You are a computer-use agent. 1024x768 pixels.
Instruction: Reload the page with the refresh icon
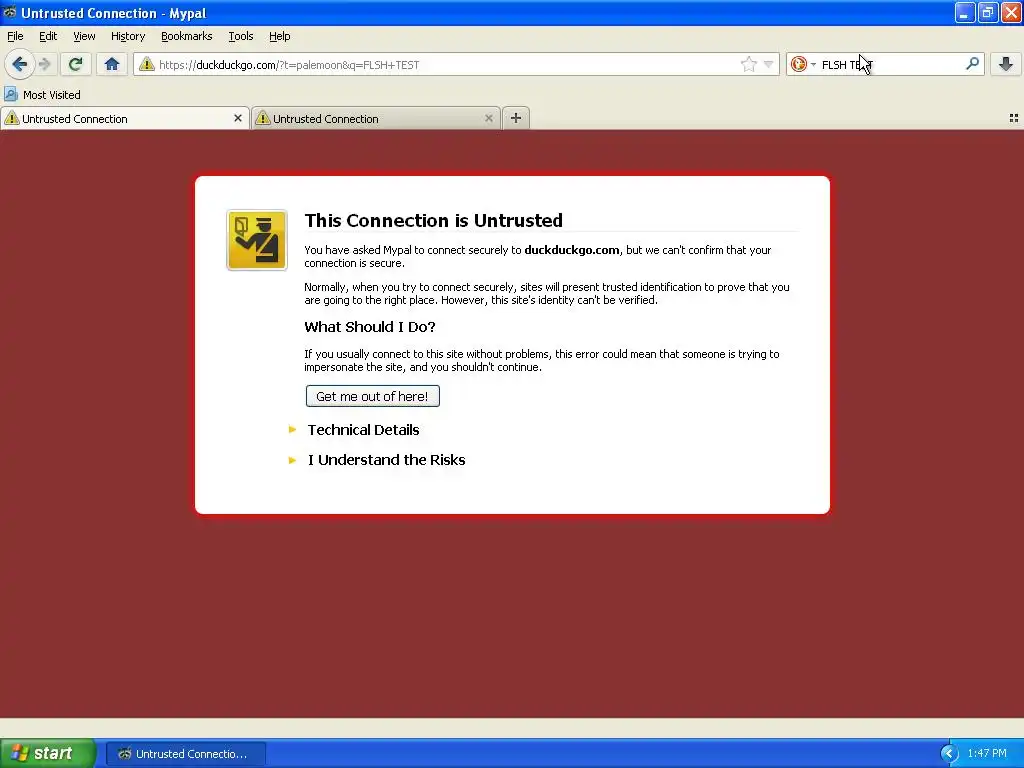[76, 64]
